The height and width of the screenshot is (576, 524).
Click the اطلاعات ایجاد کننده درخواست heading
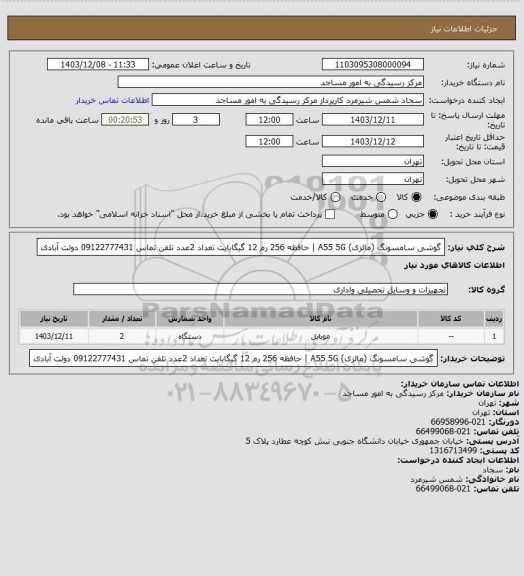coord(458,460)
